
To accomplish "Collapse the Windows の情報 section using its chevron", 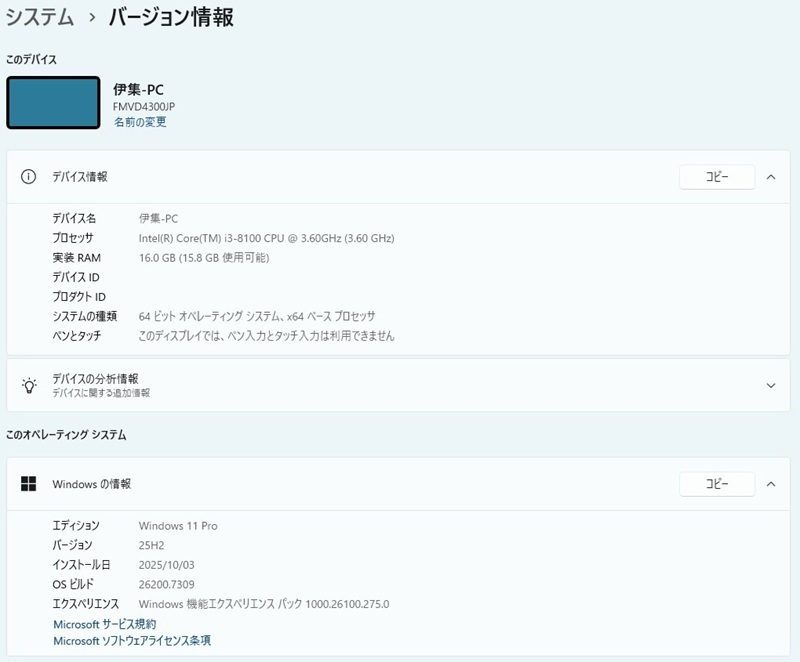I will 771,484.
